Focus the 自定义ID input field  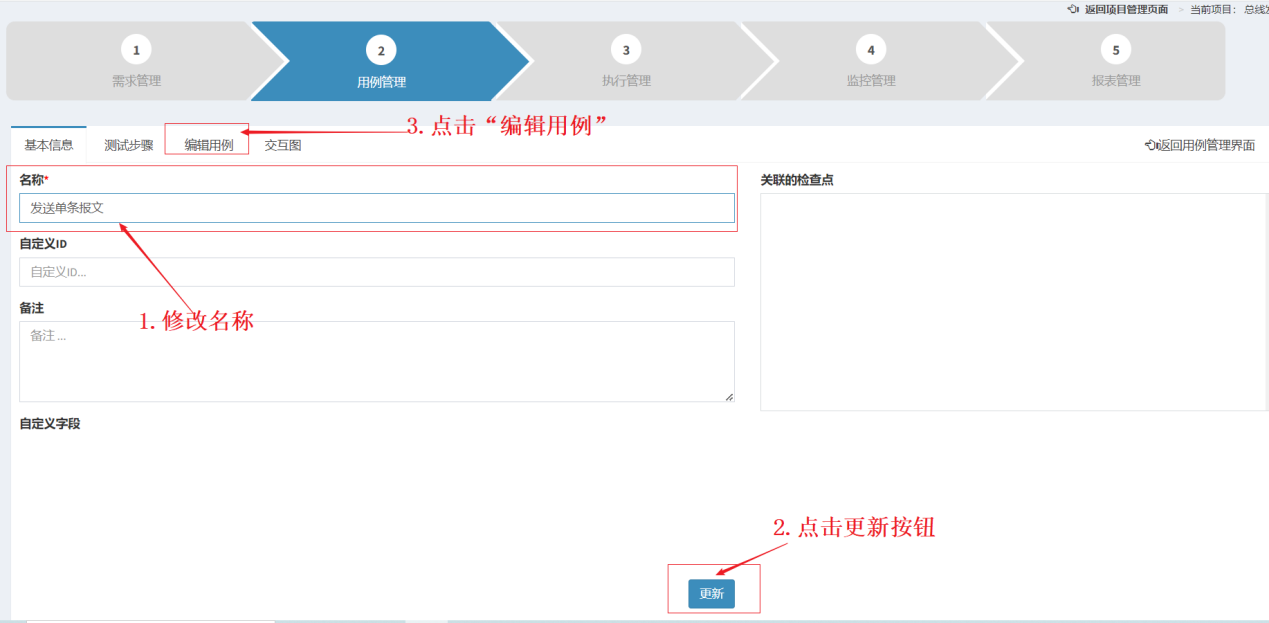(x=377, y=272)
